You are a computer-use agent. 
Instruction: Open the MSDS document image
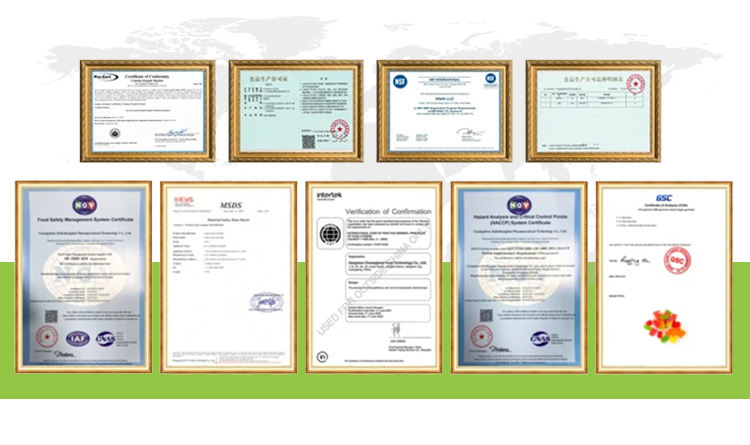click(229, 277)
